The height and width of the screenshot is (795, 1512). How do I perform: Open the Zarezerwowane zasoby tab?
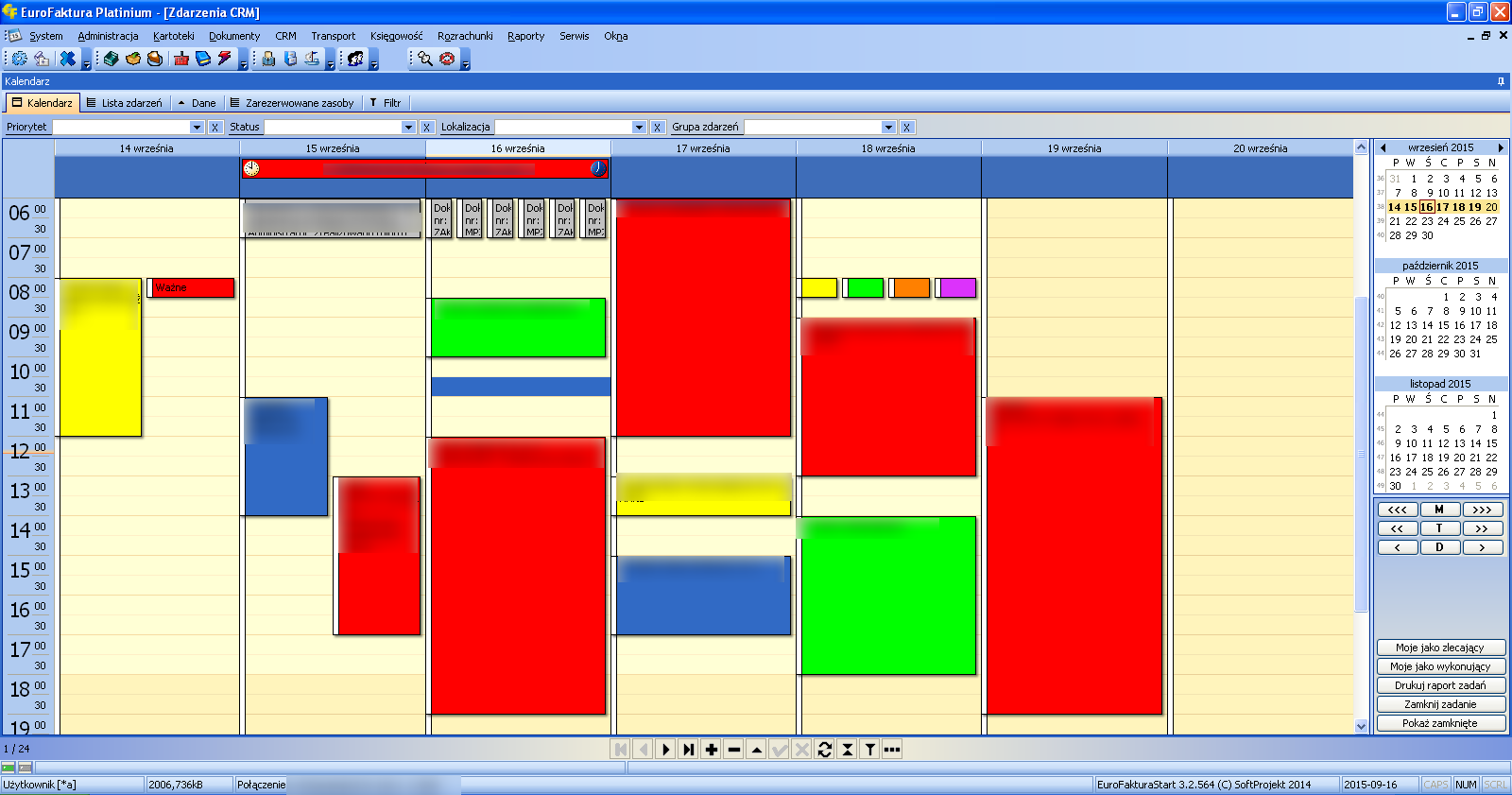click(292, 103)
